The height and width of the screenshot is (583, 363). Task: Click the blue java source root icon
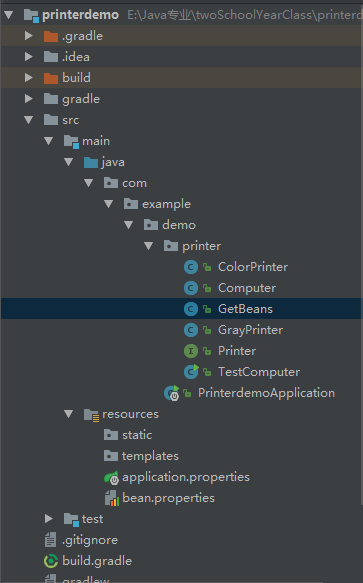tap(91, 162)
